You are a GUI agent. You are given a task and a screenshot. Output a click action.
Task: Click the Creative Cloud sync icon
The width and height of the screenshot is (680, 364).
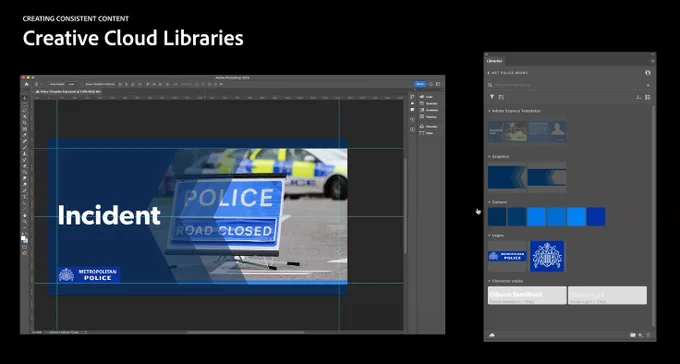click(x=492, y=335)
